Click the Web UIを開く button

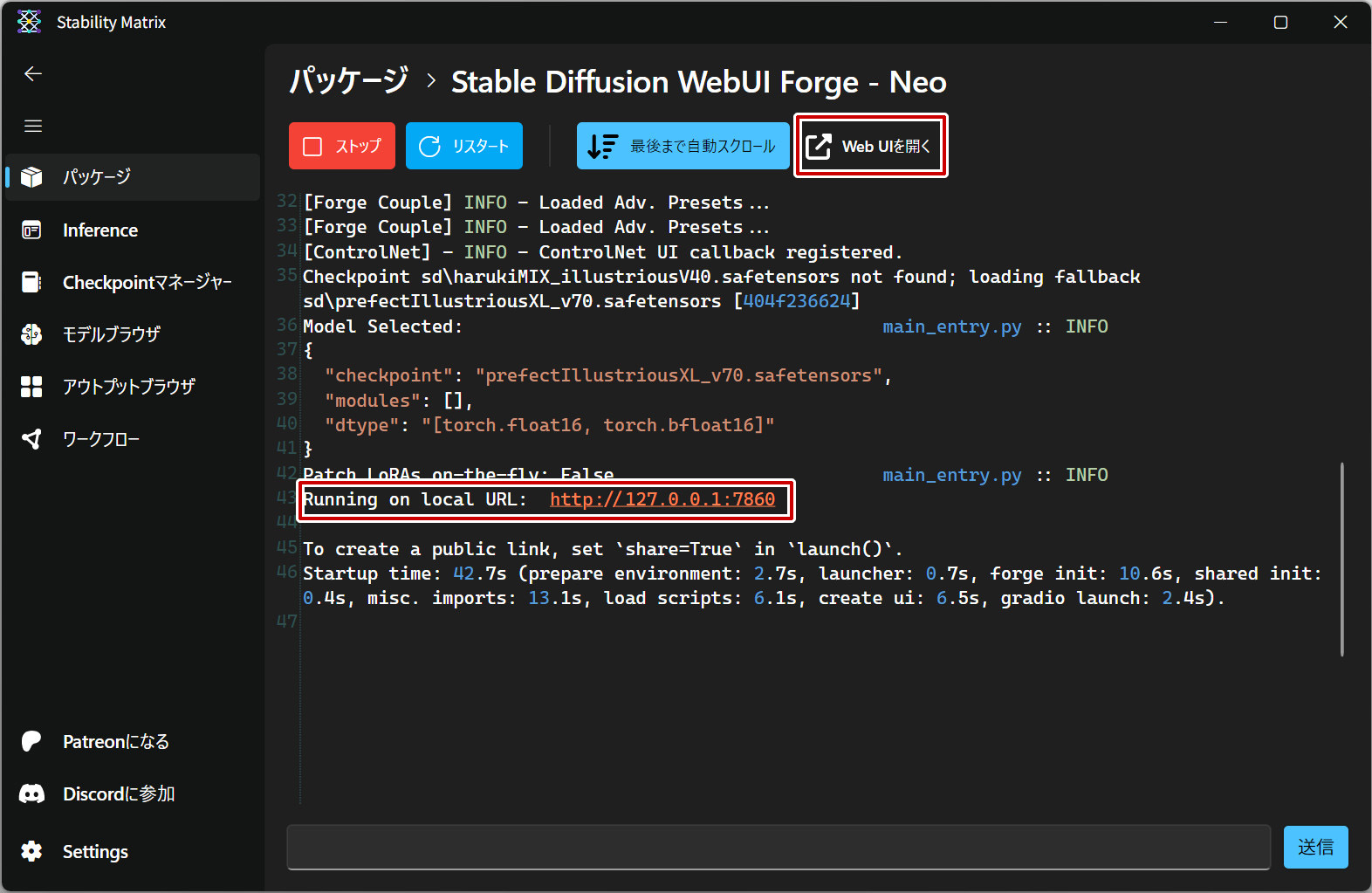point(870,146)
